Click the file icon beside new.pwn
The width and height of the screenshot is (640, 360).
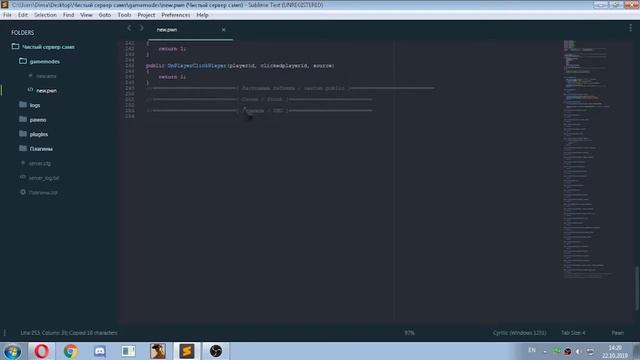pyautogui.click(x=30, y=90)
